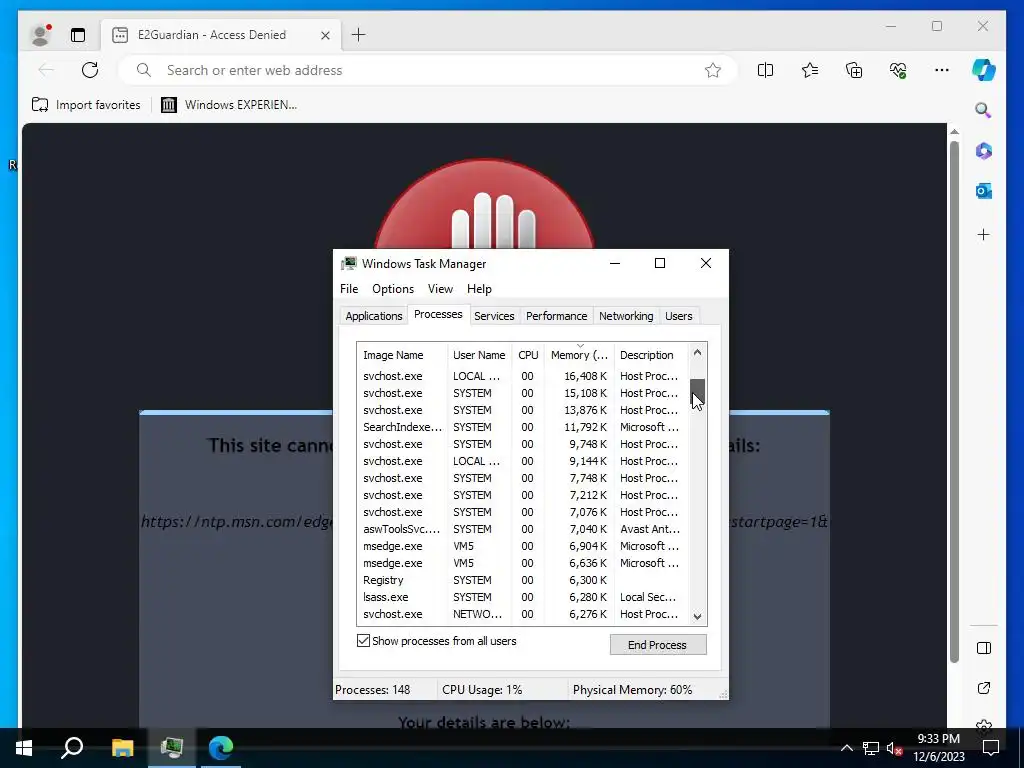Click Import favorites in bookmarks bar

pos(86,104)
